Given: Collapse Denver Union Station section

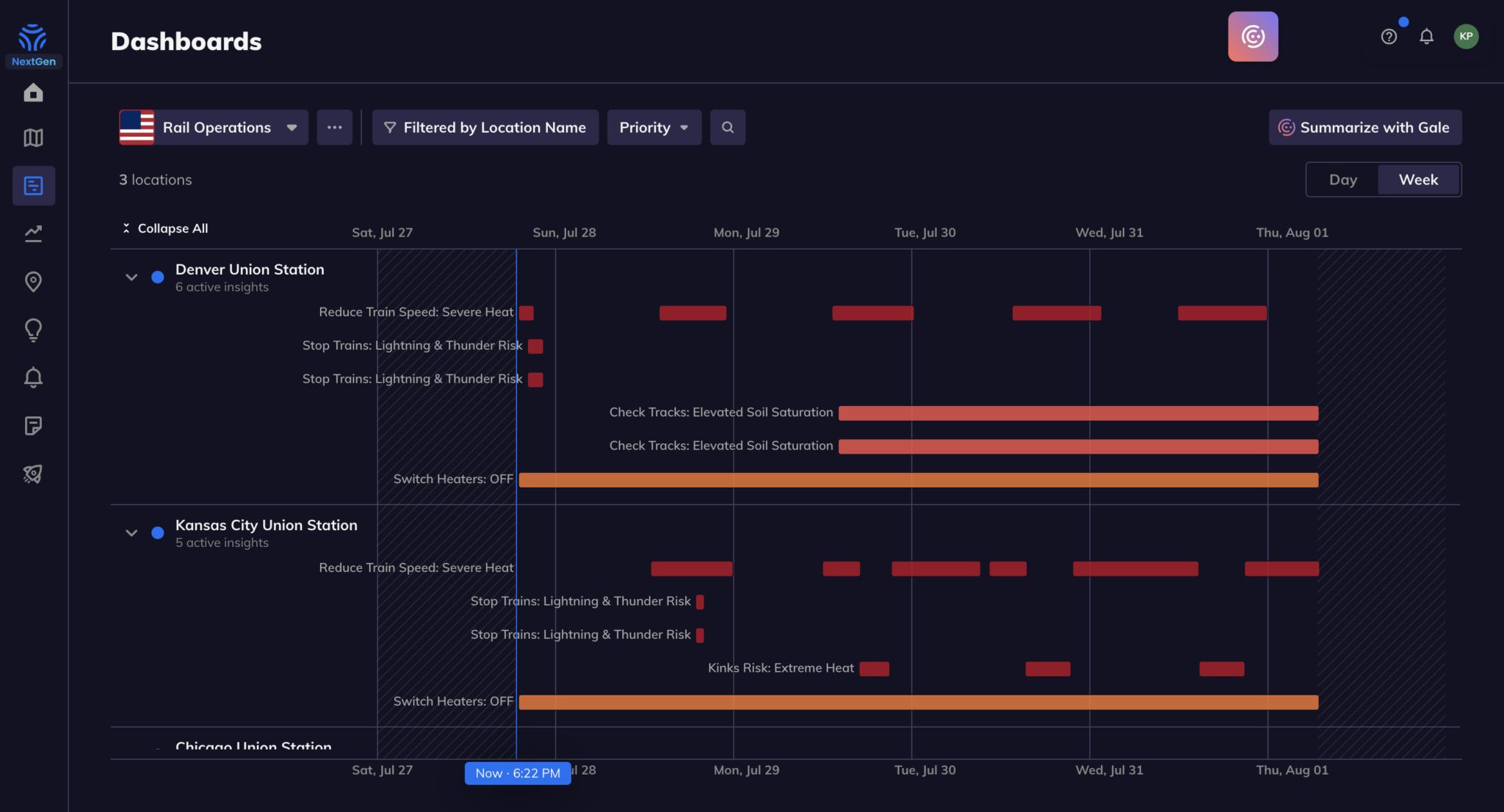Looking at the screenshot, I should point(131,278).
